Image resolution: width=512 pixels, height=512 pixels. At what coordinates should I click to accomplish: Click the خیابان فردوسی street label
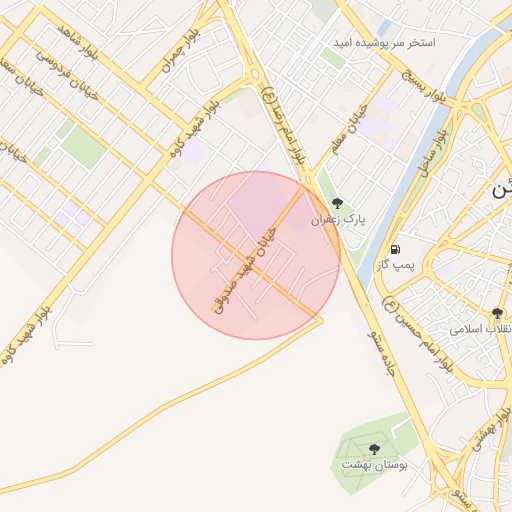tap(68, 76)
